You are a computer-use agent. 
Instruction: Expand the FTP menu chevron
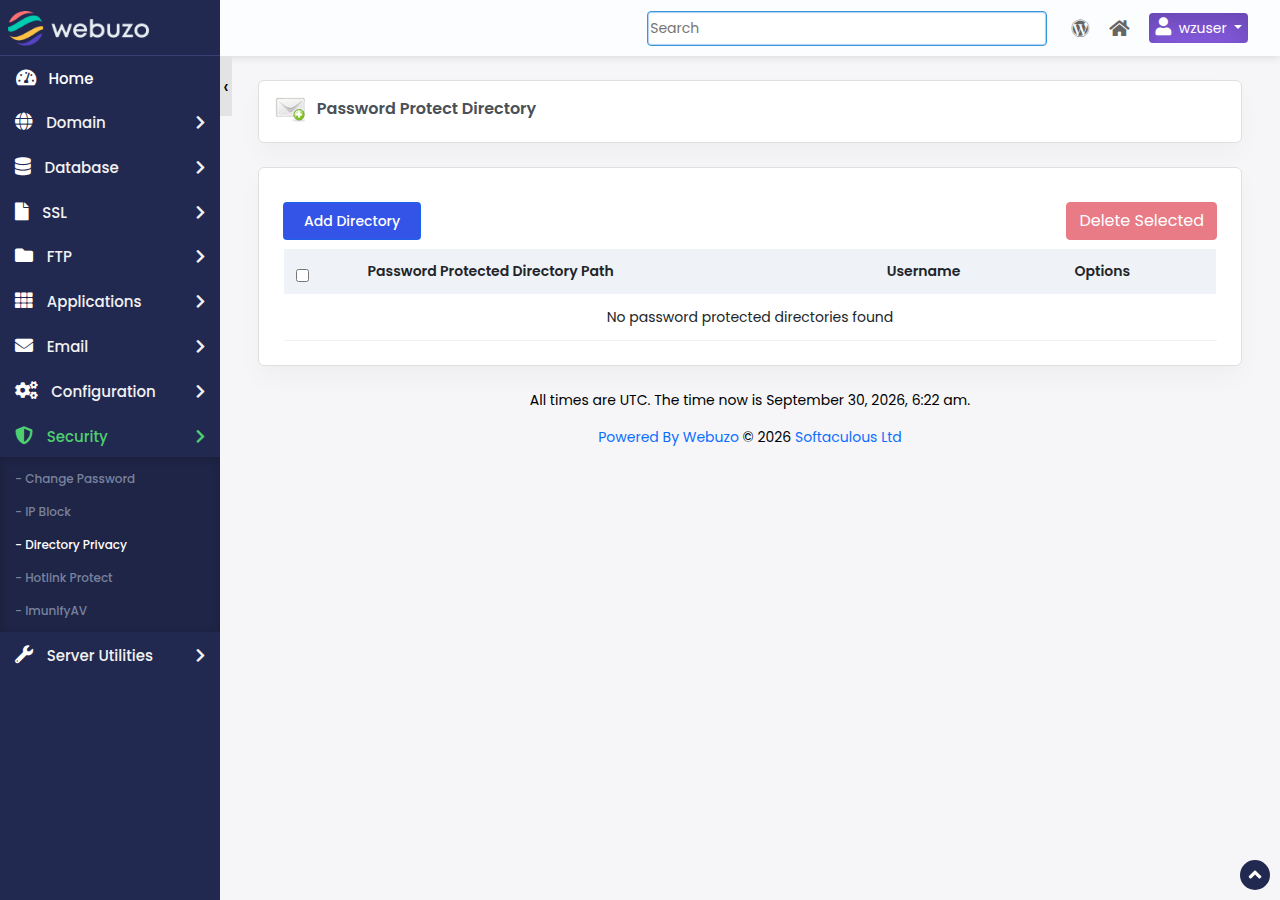(200, 256)
